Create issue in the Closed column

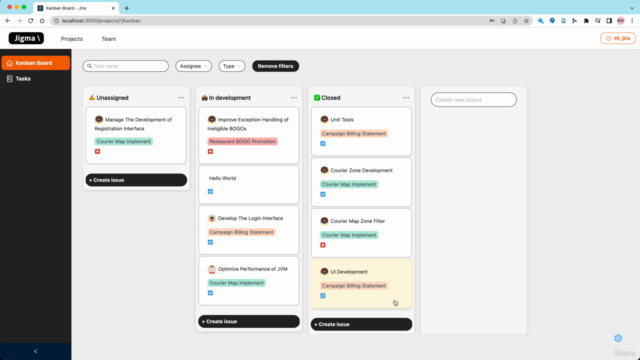(361, 324)
